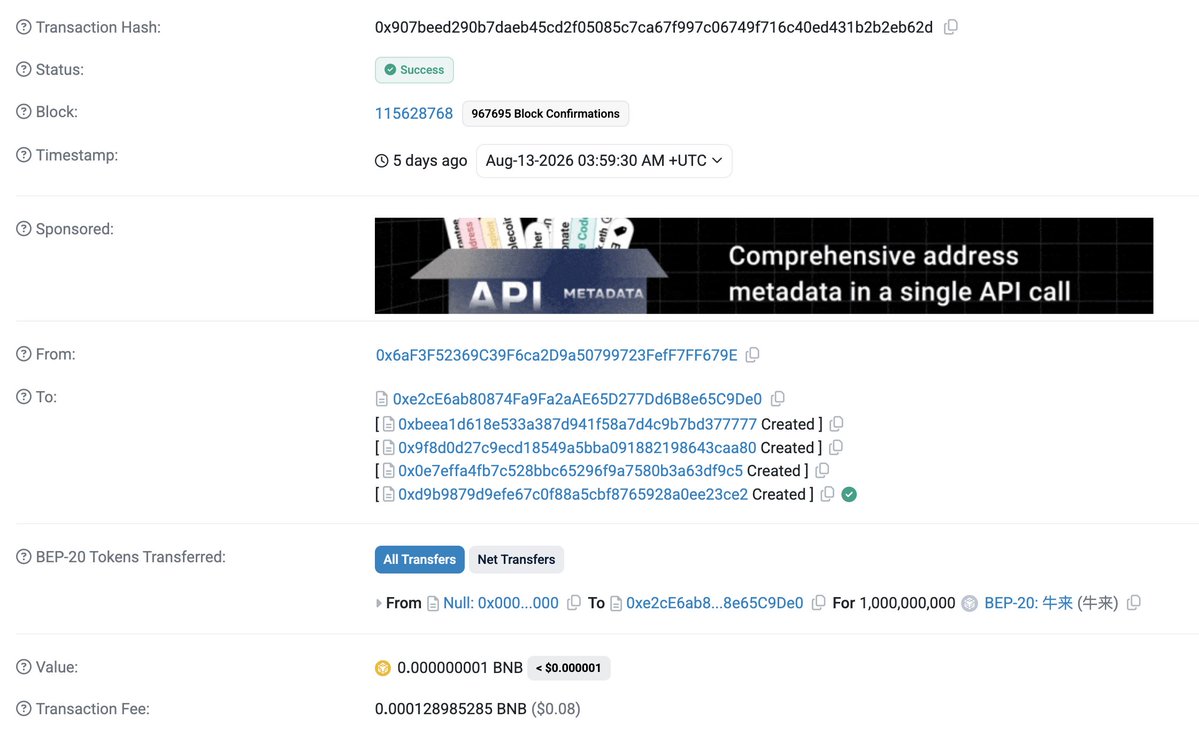Copy created contract 0xbeea1d618e address
The height and width of the screenshot is (734, 1199).
click(x=837, y=424)
